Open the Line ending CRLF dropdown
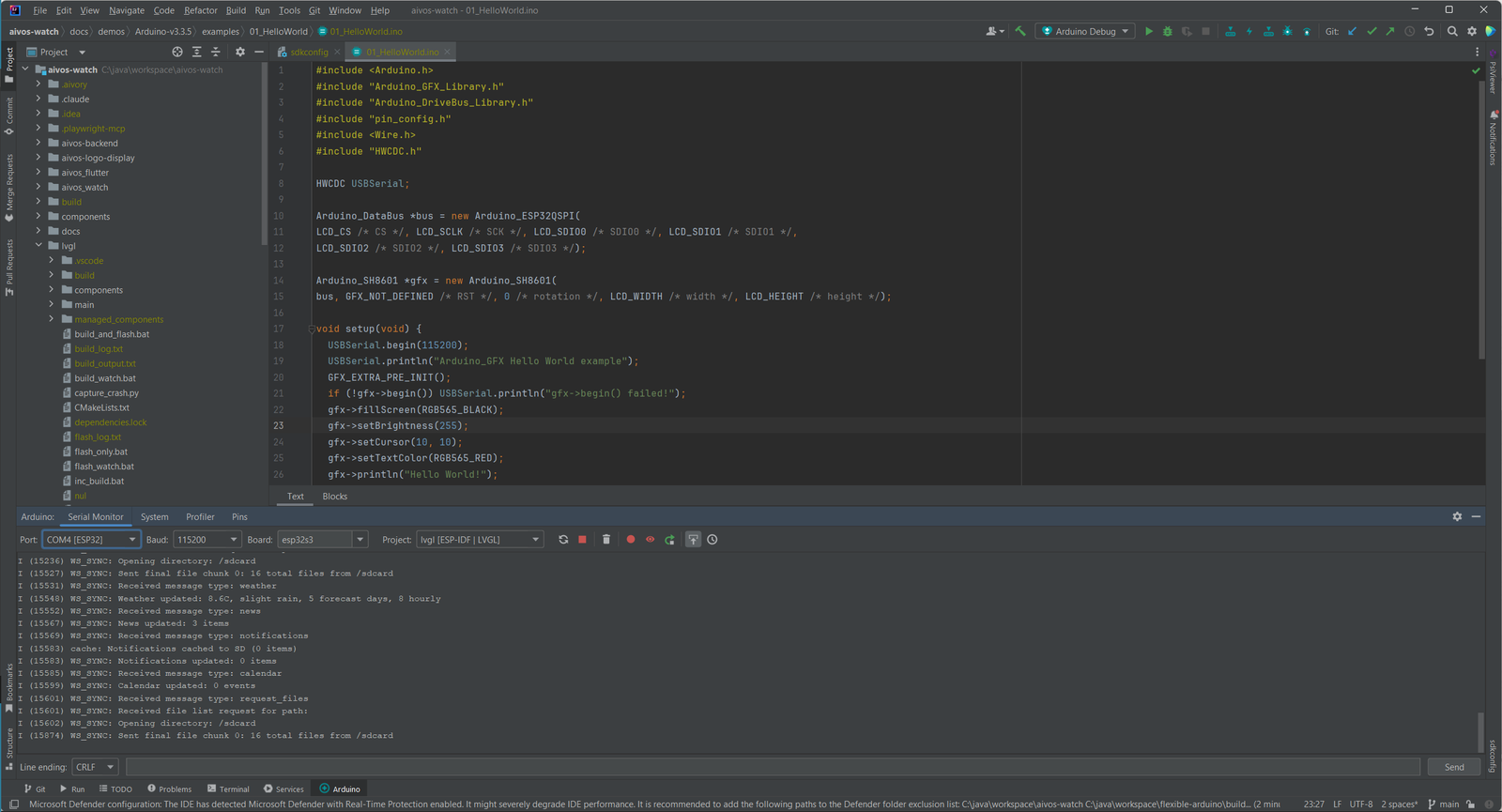 tap(95, 767)
